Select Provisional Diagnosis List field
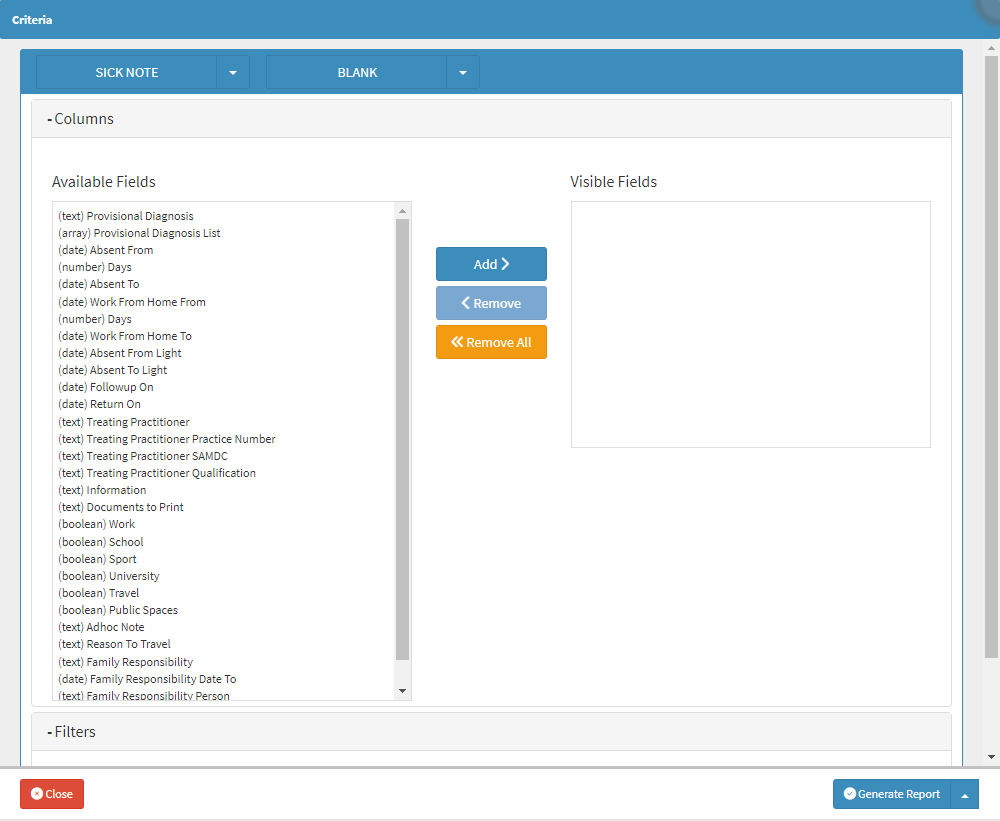The image size is (1000, 821). 139,233
